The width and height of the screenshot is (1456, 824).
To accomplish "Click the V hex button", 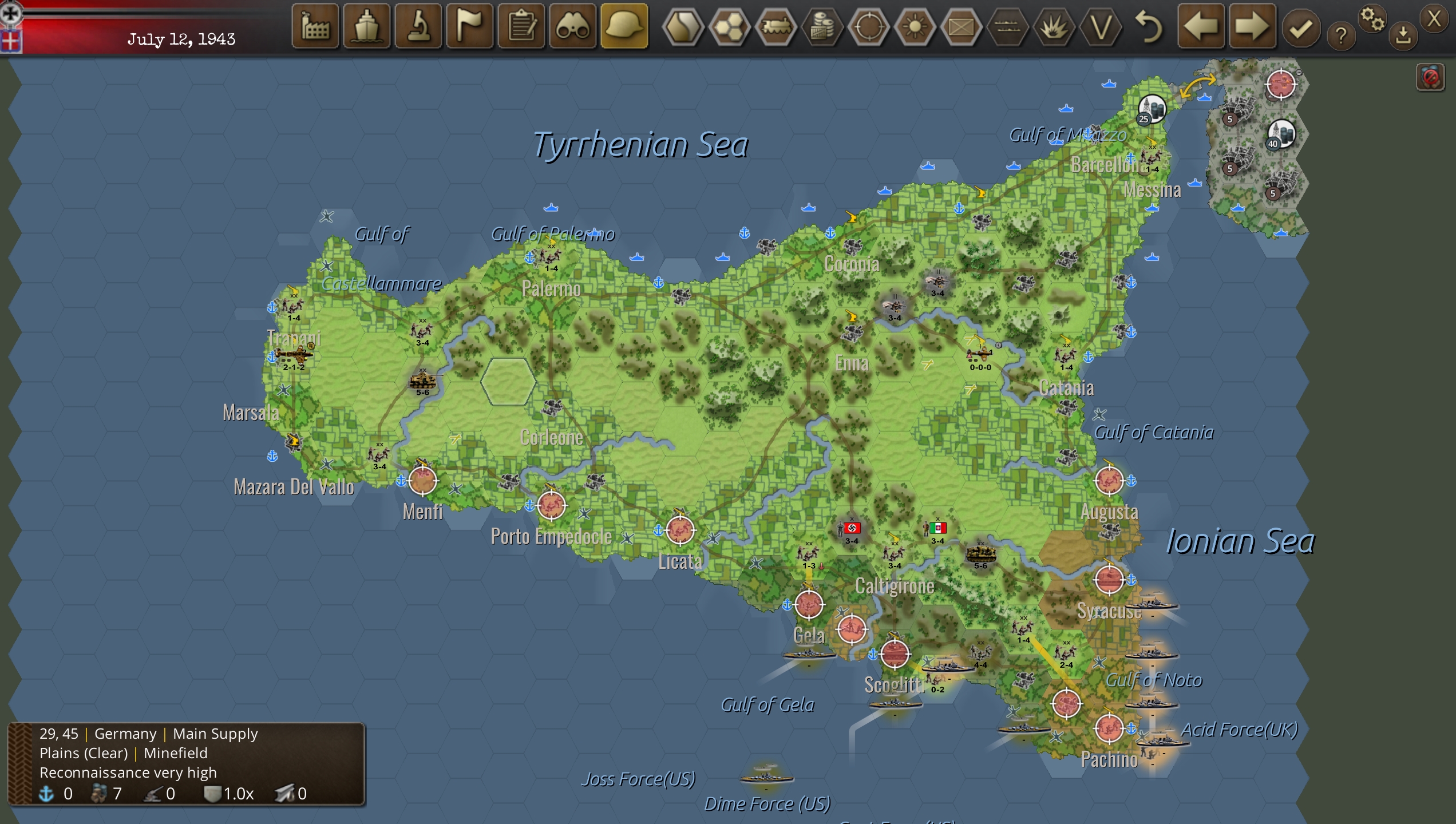I will [1101, 26].
